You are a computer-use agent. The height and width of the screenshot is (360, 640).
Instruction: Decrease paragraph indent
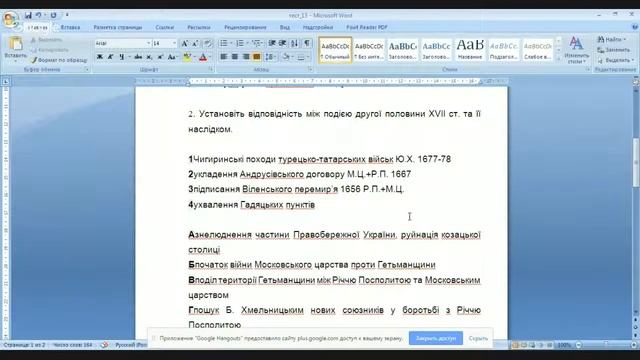[272, 44]
